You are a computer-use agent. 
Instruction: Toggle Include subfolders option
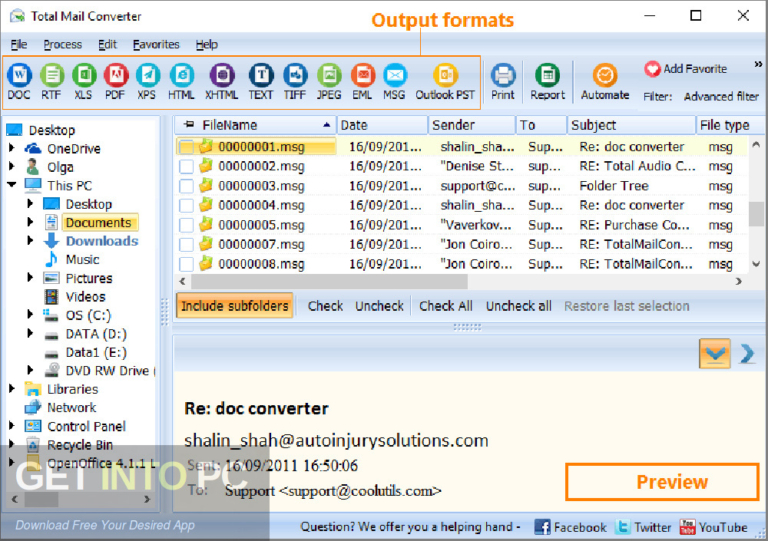pos(235,306)
